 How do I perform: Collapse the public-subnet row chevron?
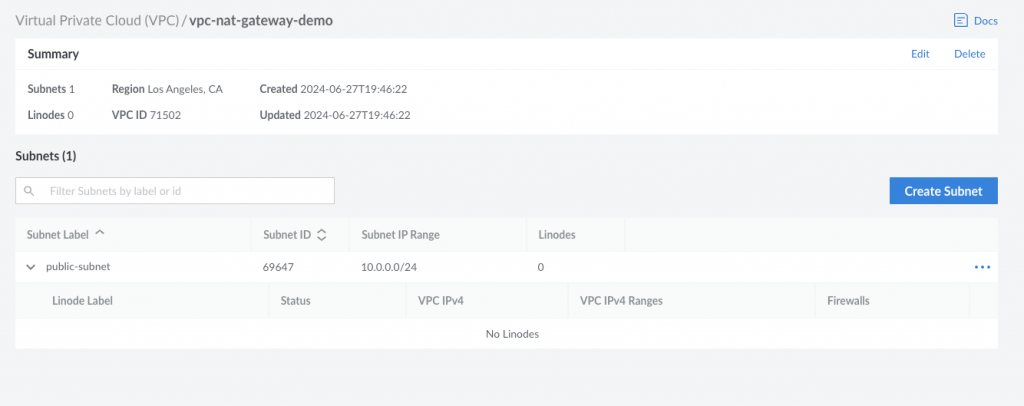point(31,267)
